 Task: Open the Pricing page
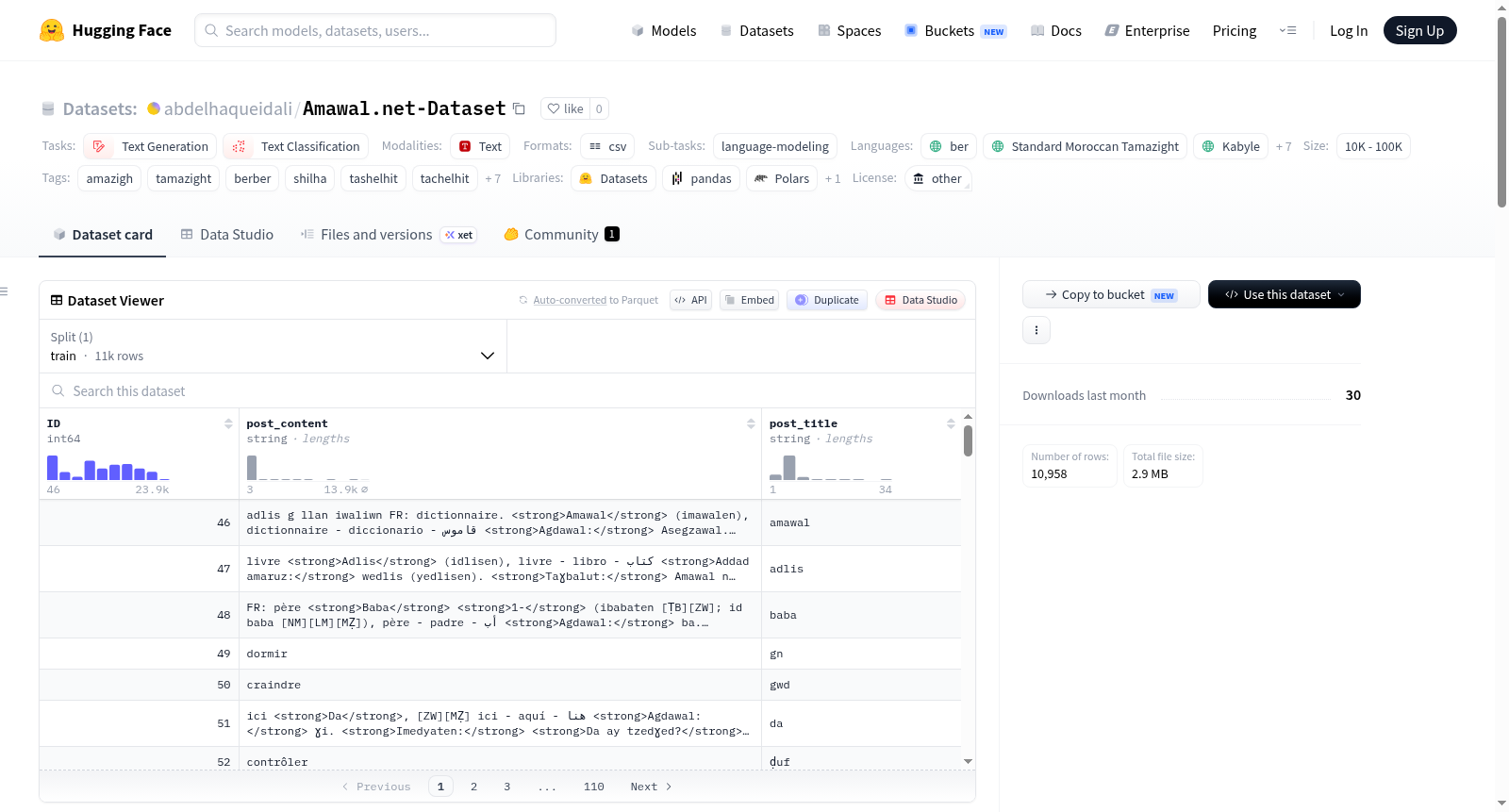tap(1235, 30)
